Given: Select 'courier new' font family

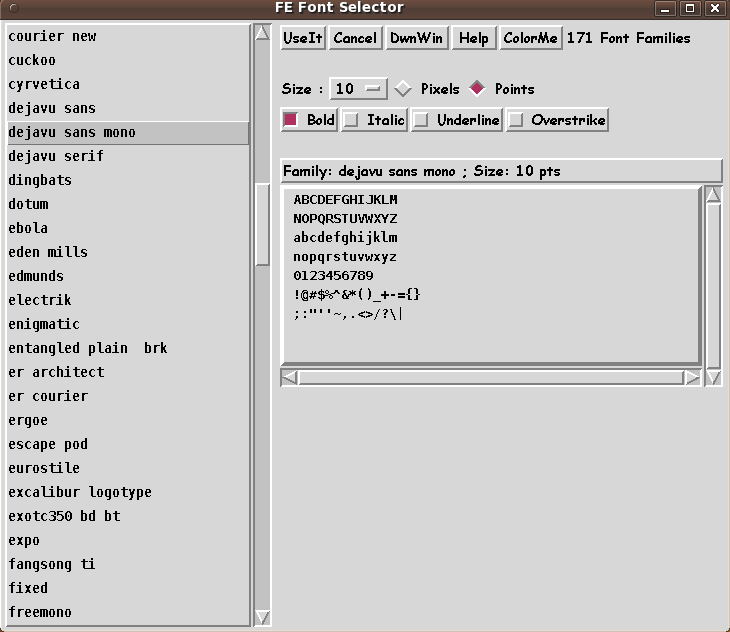Looking at the screenshot, I should (x=128, y=36).
